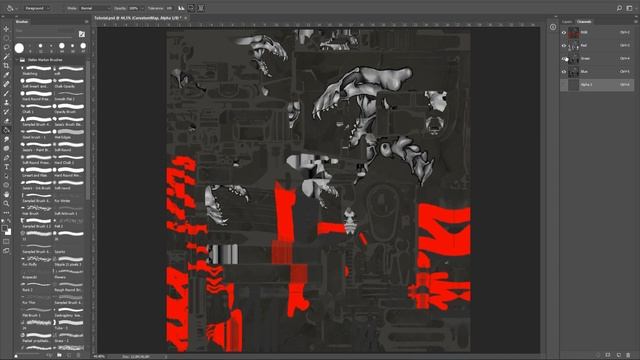Select the Brushes panel tab
This screenshot has height=360, width=640.
(x=22, y=22)
